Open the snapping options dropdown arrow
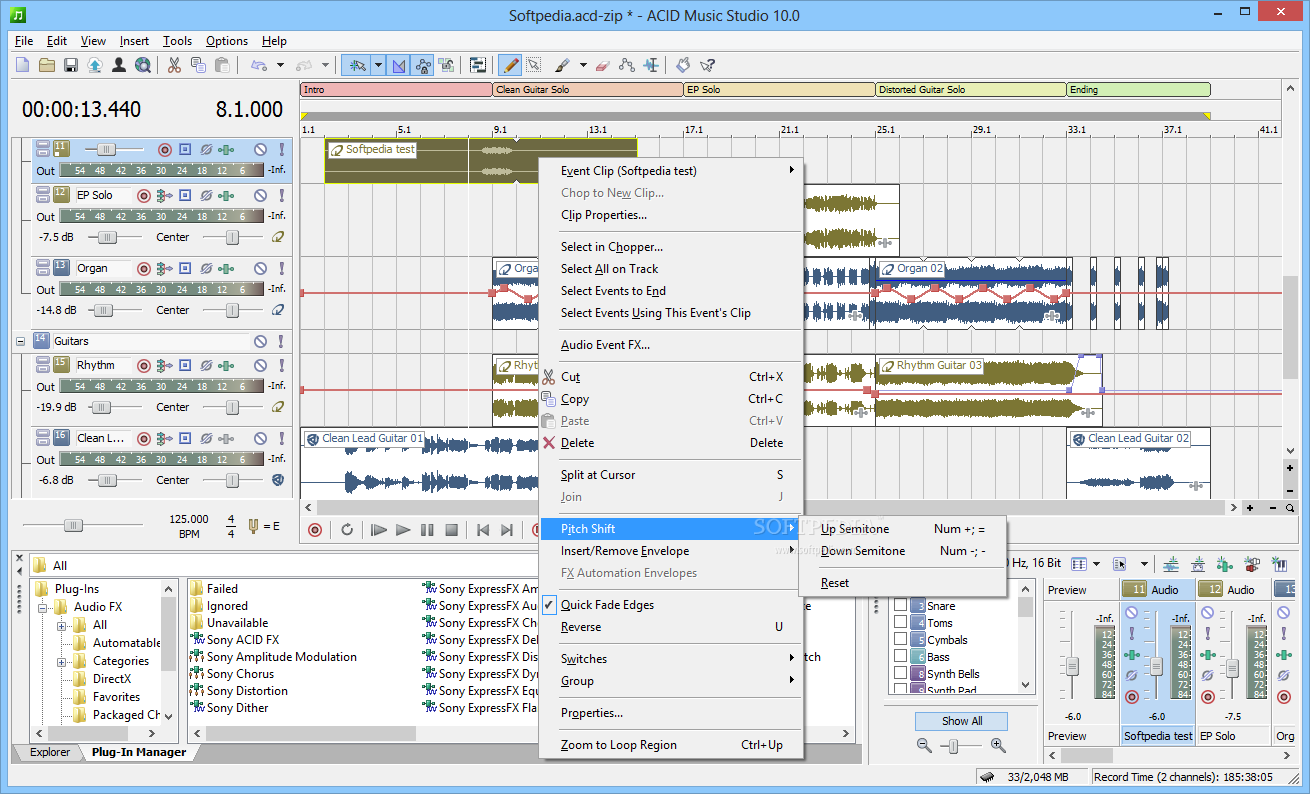 pos(378,65)
